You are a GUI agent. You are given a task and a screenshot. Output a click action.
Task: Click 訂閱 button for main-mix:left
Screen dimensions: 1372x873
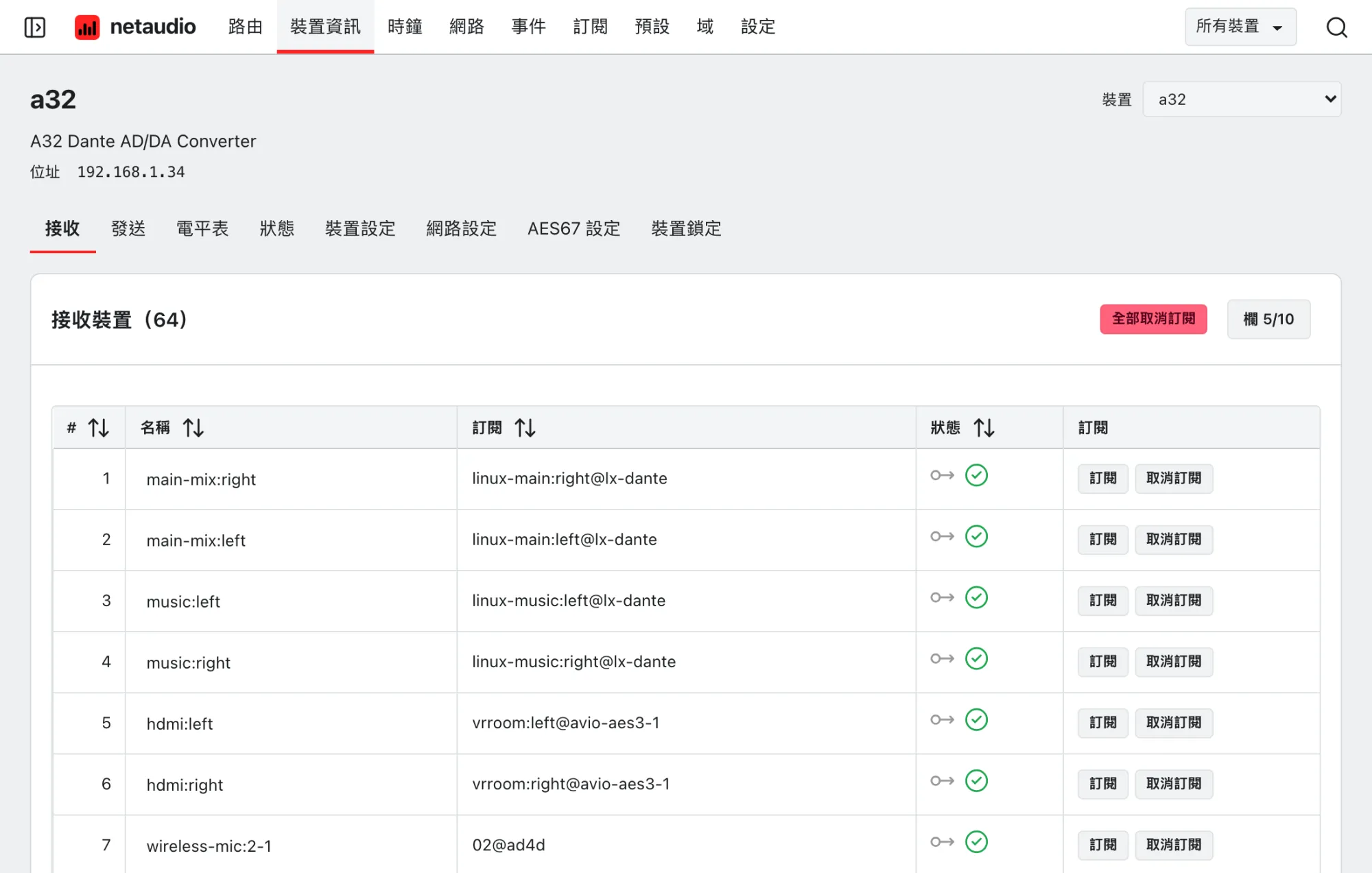point(1102,539)
